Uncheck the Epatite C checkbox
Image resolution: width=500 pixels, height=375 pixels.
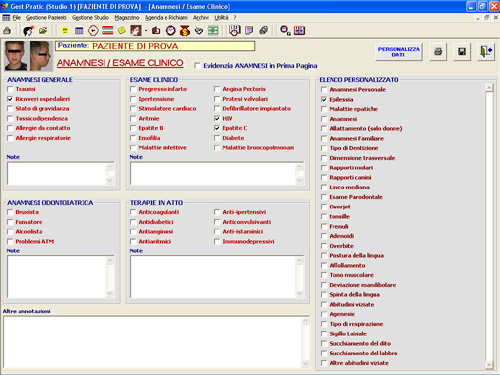pyautogui.click(x=217, y=128)
